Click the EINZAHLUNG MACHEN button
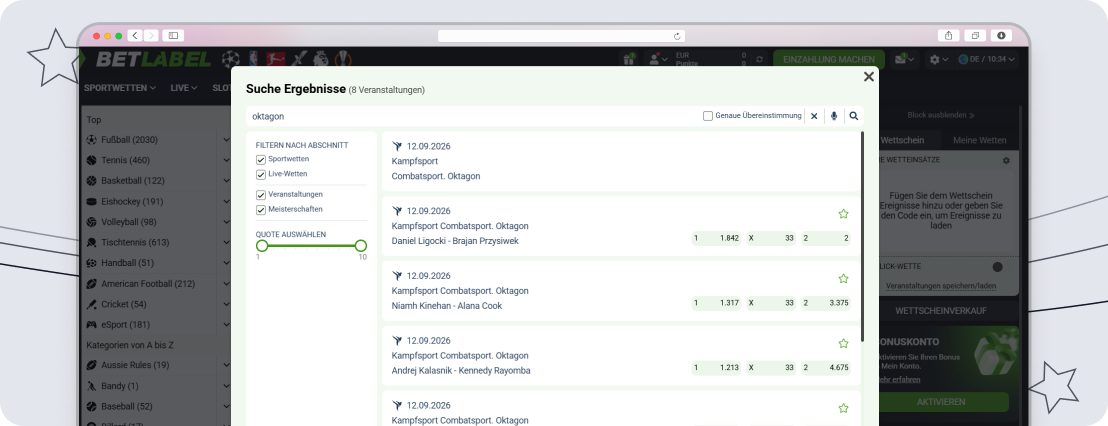This screenshot has height=426, width=1108. click(x=829, y=60)
